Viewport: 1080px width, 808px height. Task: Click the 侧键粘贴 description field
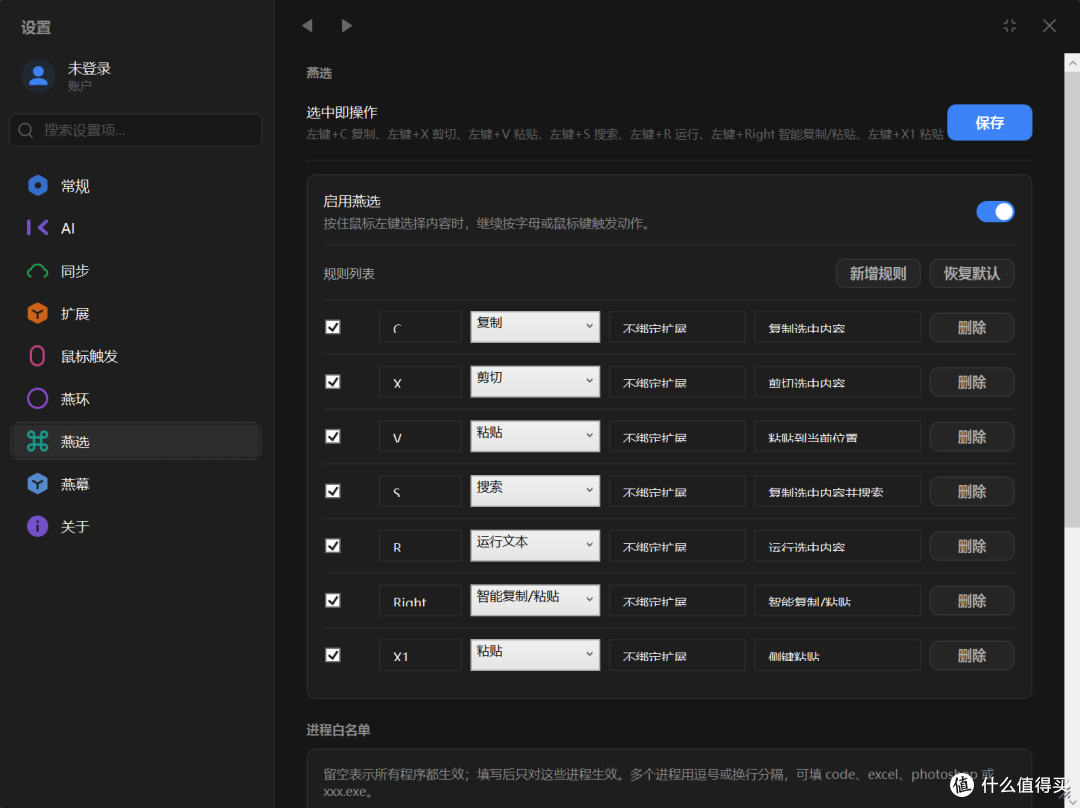(x=838, y=655)
